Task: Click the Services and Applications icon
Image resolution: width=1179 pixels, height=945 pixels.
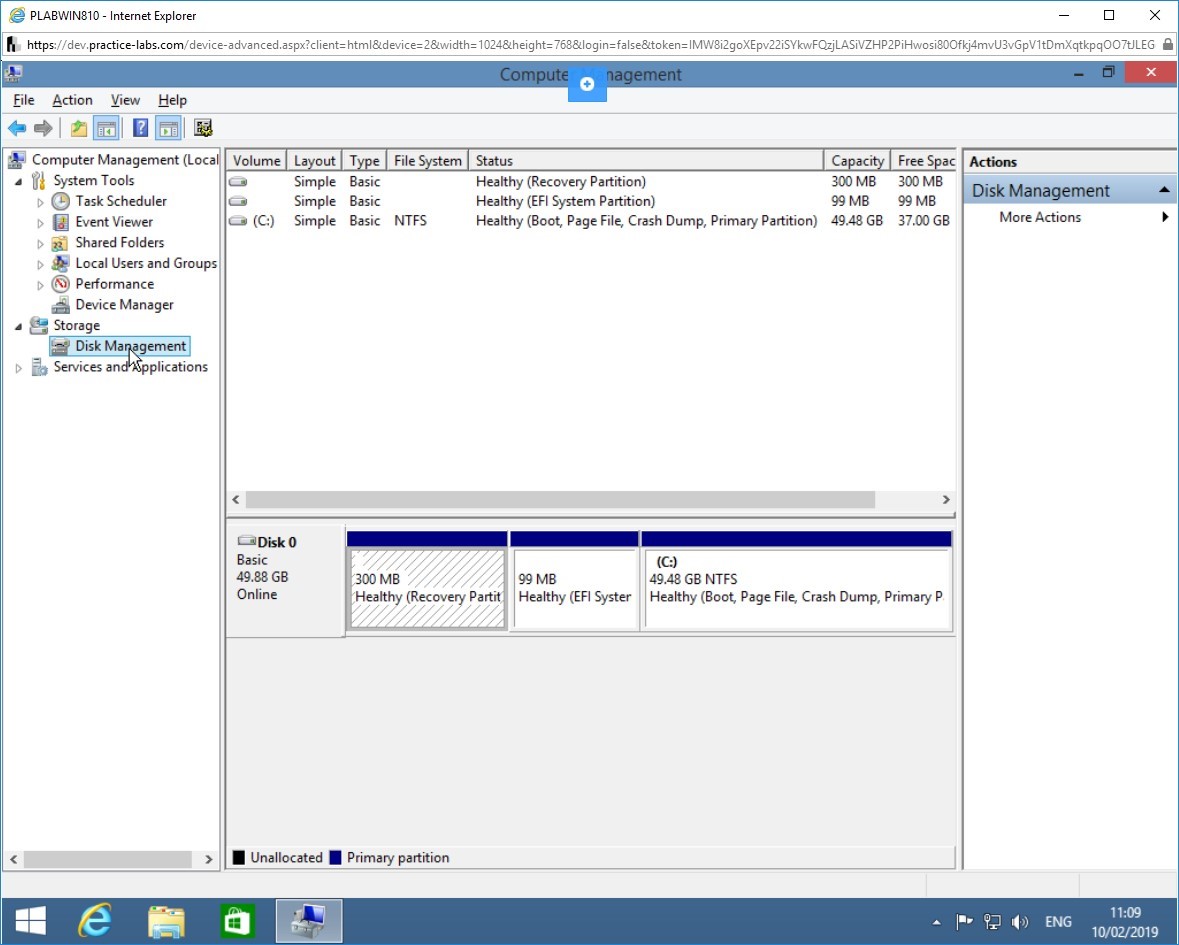Action: pyautogui.click(x=38, y=367)
